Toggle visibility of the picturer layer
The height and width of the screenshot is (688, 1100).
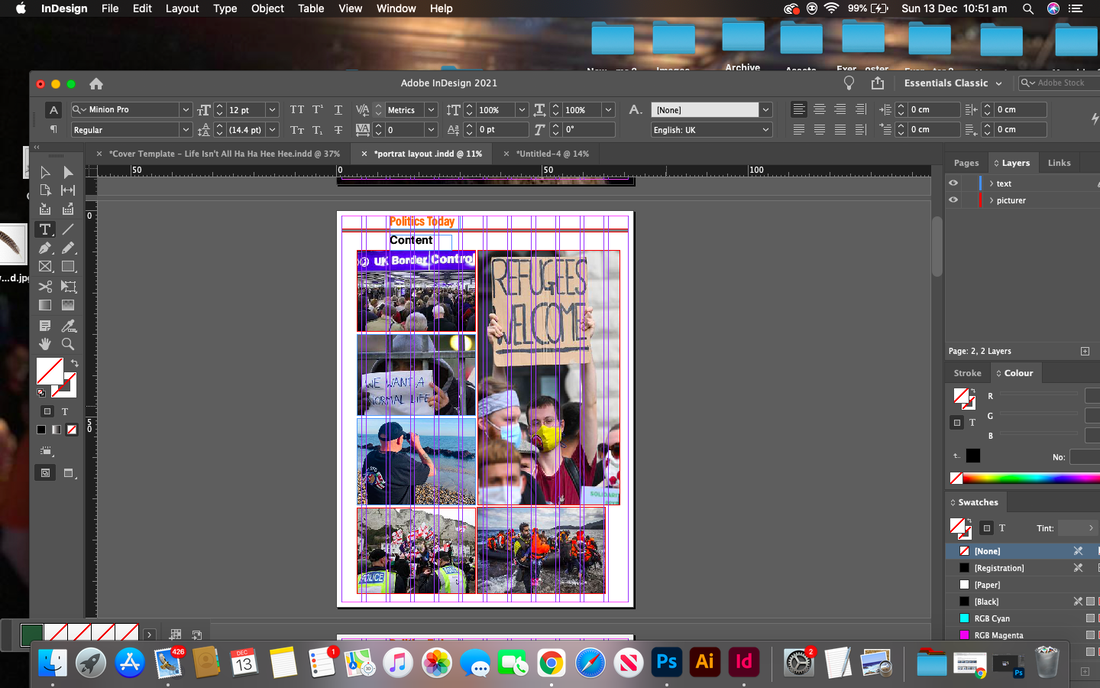[953, 200]
